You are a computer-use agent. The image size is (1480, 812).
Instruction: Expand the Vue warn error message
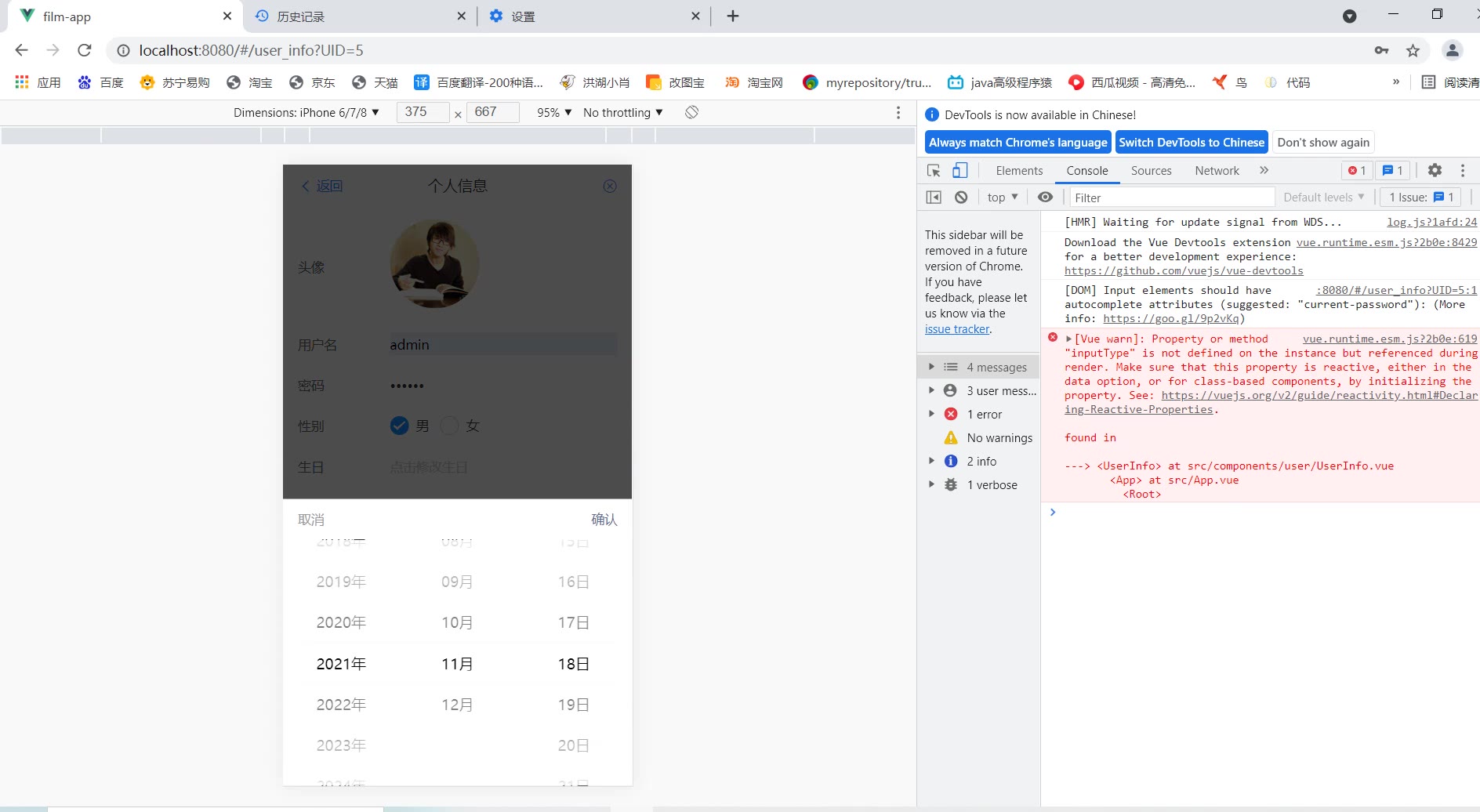click(1068, 339)
